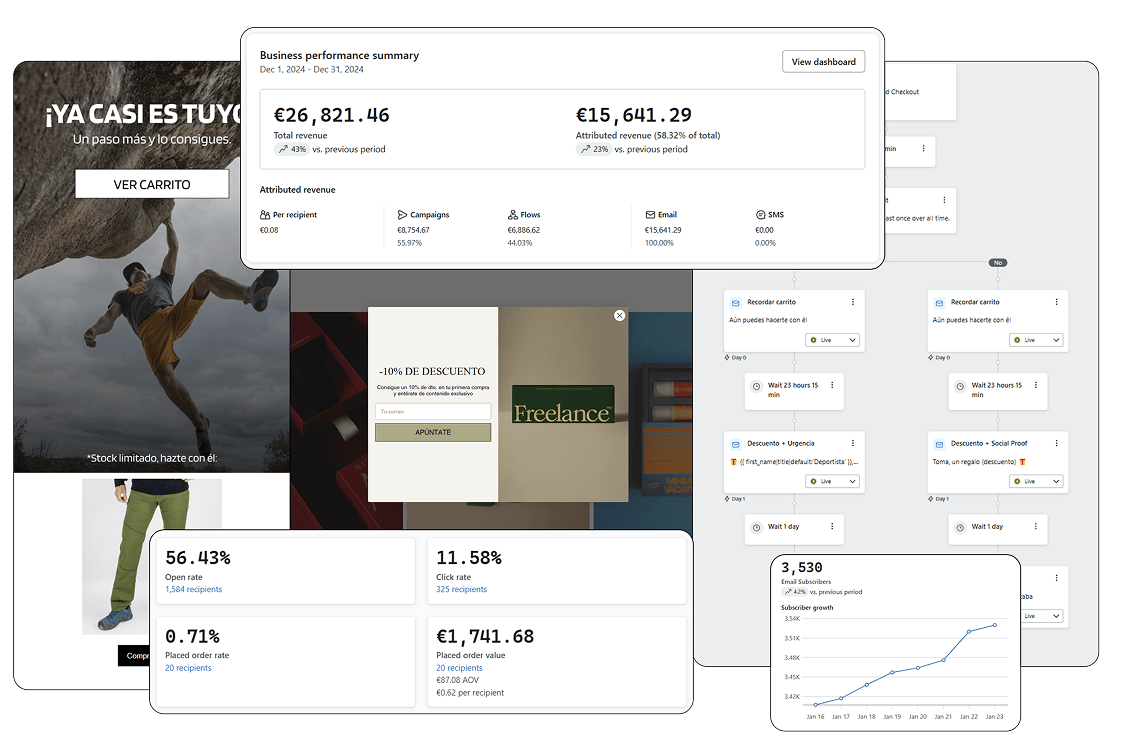
Task: Click the Jan 16 data point on subscriber chart
Action: click(x=816, y=705)
